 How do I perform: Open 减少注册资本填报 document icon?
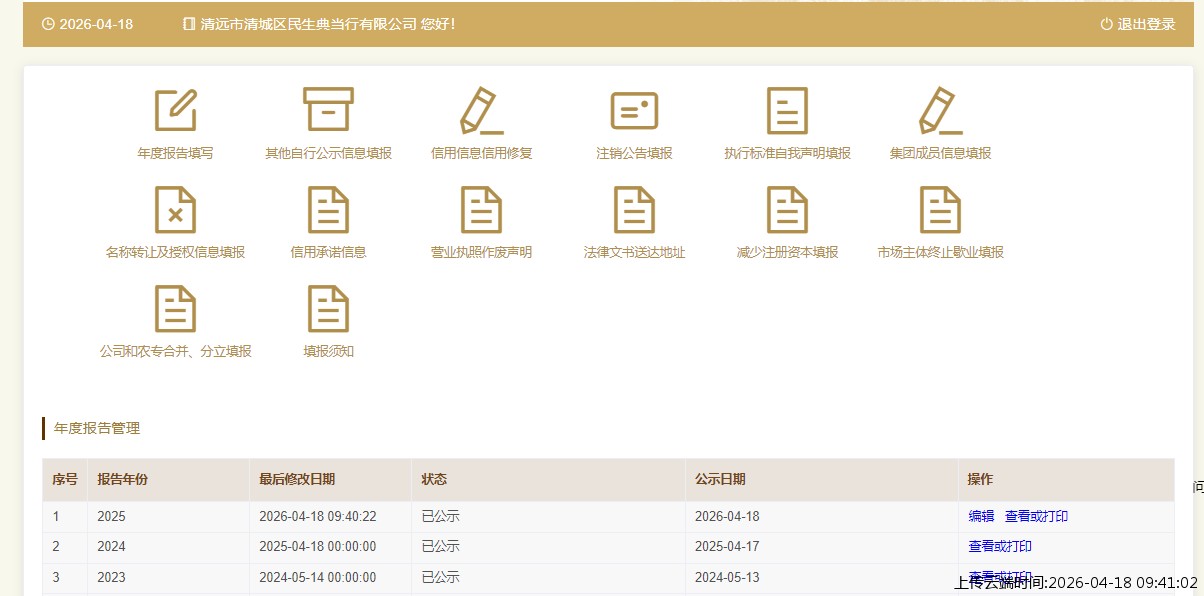[787, 210]
